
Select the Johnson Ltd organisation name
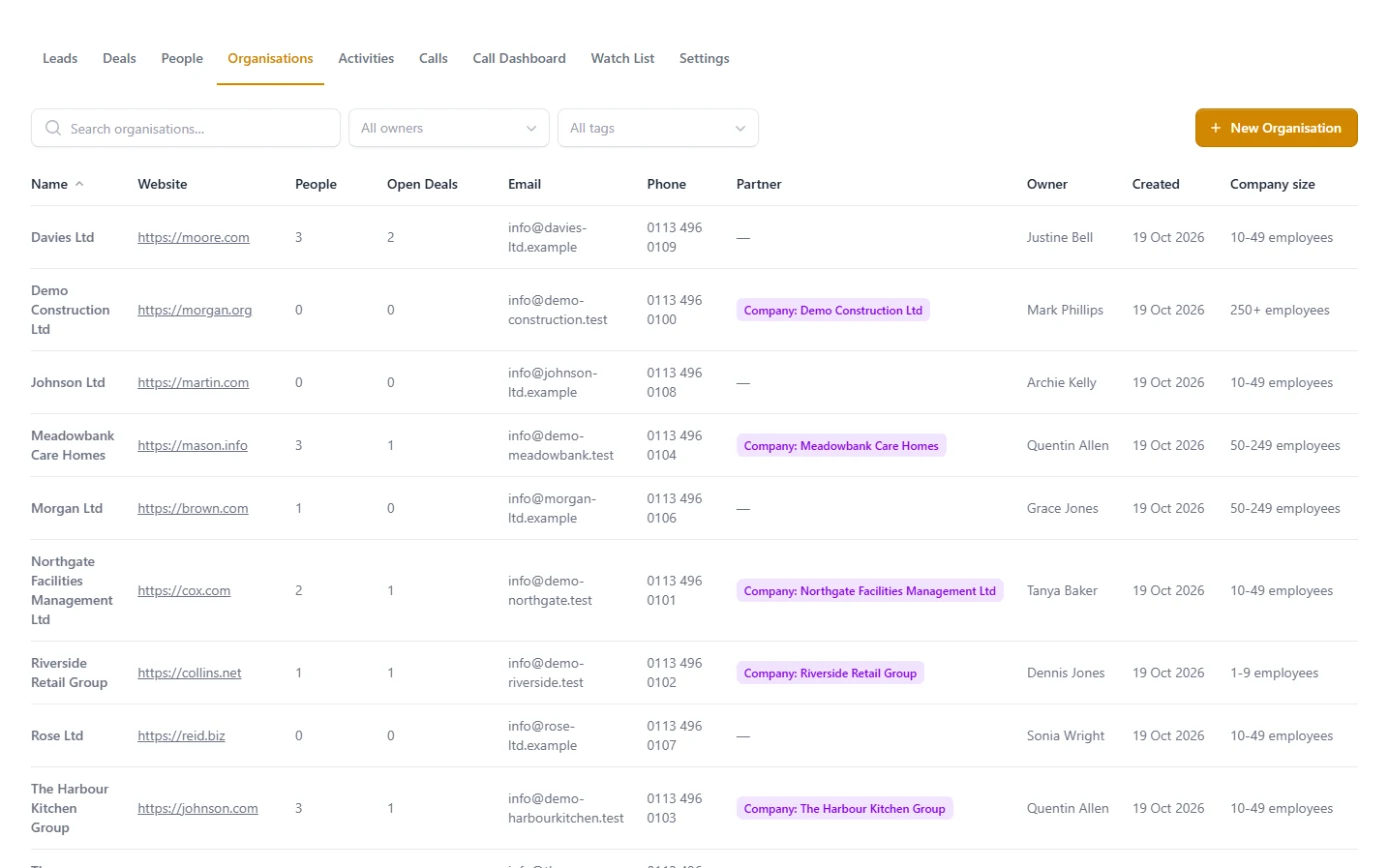click(68, 382)
